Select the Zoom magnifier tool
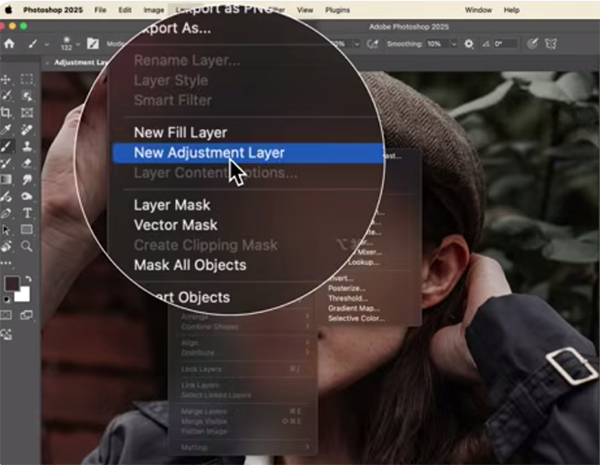Viewport: 600px width, 465px height. [27, 246]
